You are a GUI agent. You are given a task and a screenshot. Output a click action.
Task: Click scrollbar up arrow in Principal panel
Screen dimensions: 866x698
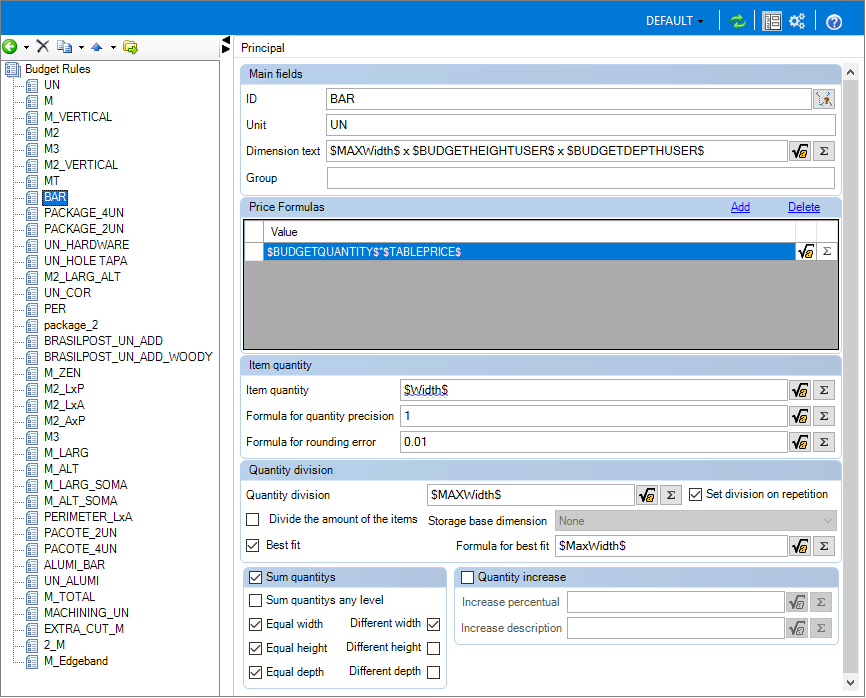[851, 72]
